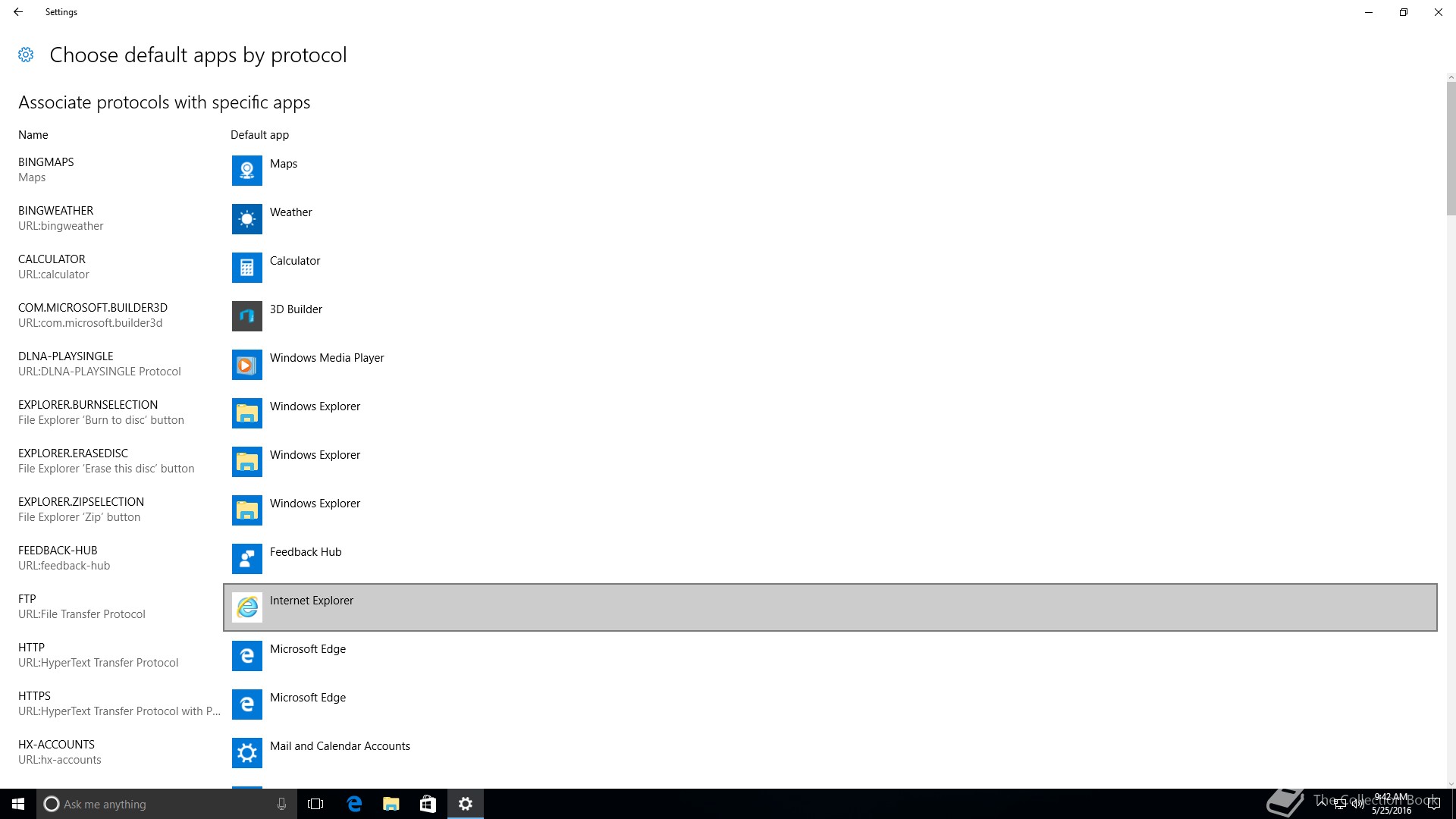
Task: Select Microsoft Edge label for HTTPS protocol
Action: click(x=308, y=698)
